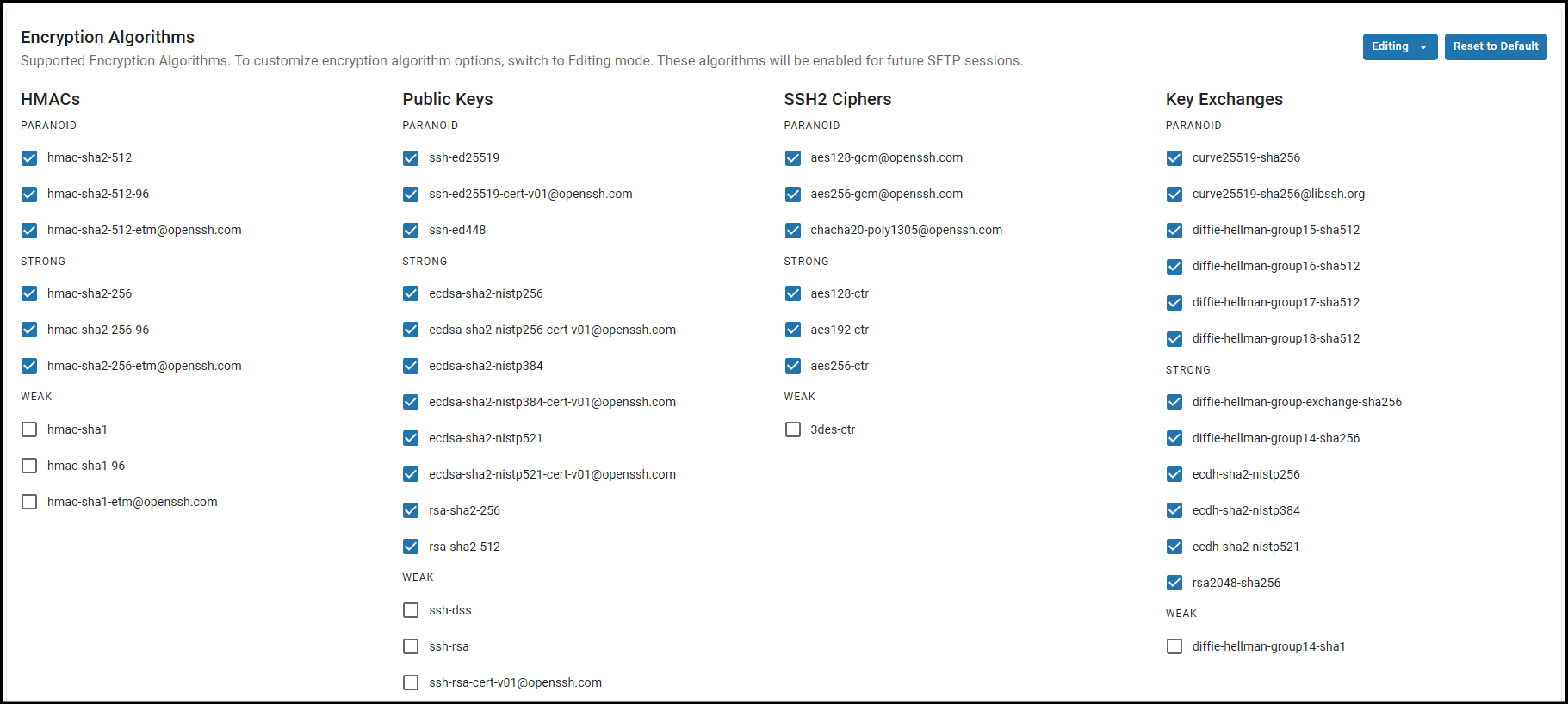
Task: Toggle aes192-ctr cipher checkbox
Action: [x=793, y=330]
